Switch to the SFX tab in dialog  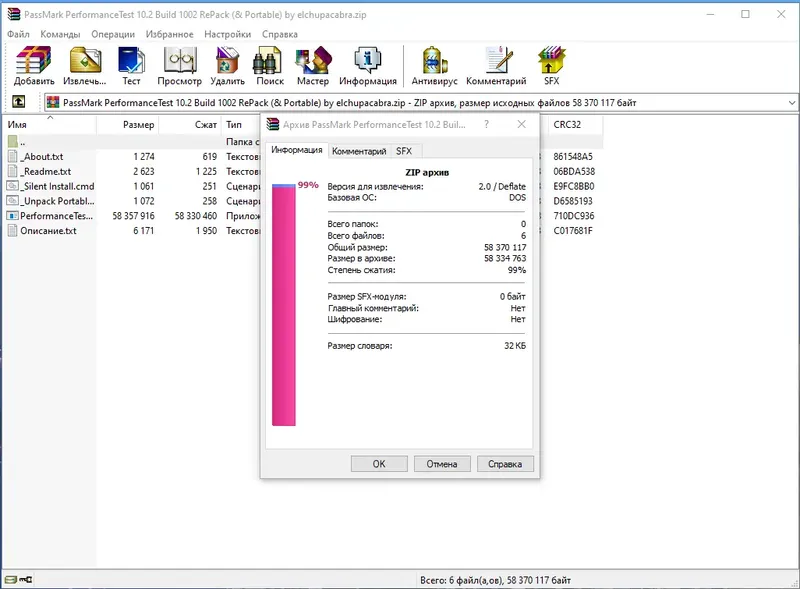[x=404, y=151]
